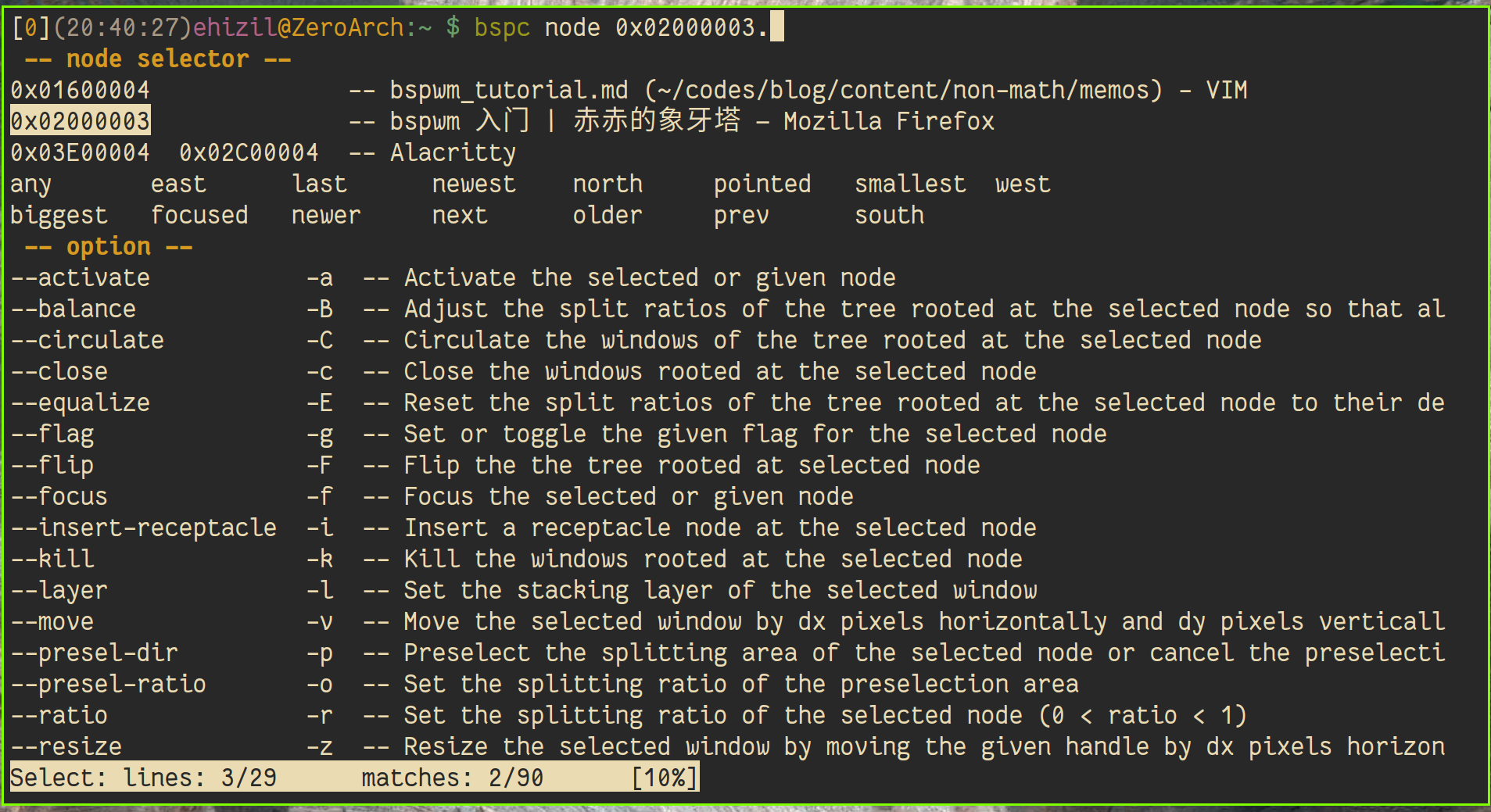Pick the "north" direction selector
The width and height of the screenshot is (1491, 812).
608,184
